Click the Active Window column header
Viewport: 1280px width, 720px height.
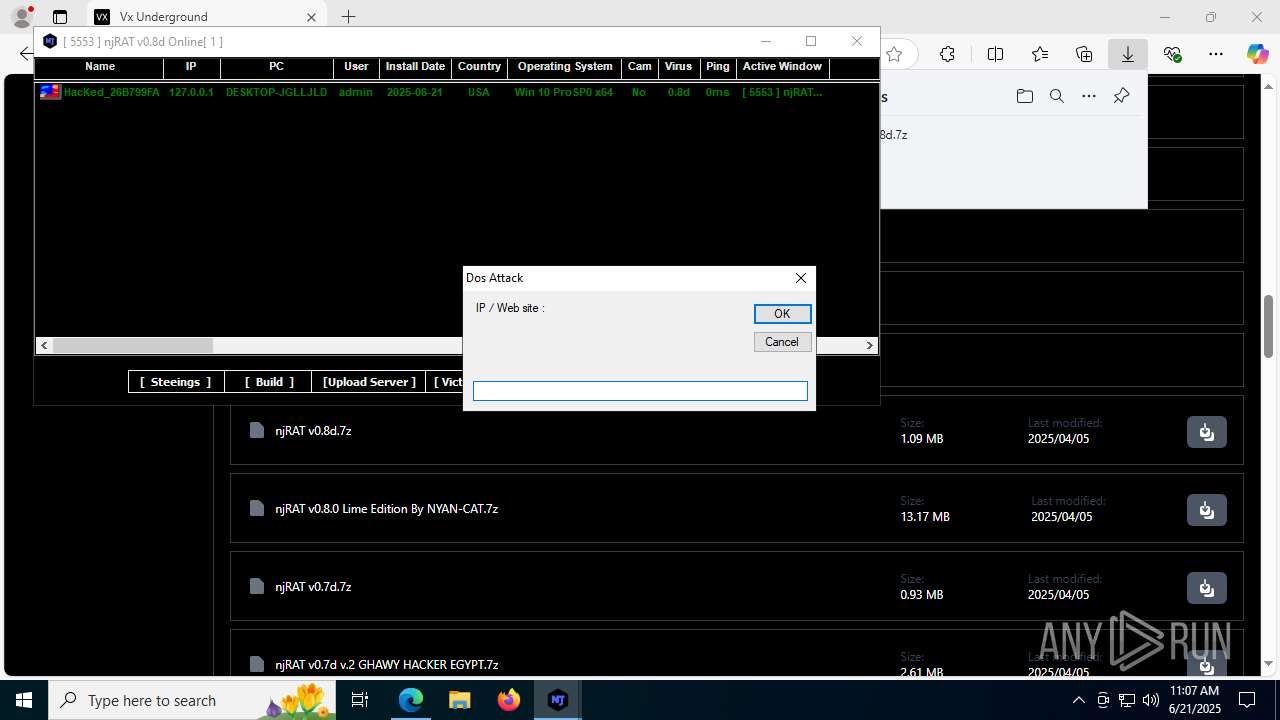pyautogui.click(x=782, y=67)
